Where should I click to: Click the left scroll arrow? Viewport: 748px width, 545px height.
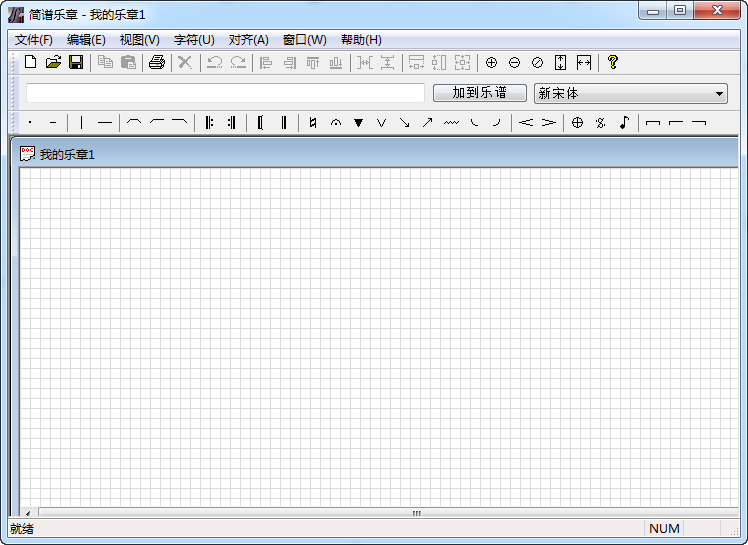28,513
